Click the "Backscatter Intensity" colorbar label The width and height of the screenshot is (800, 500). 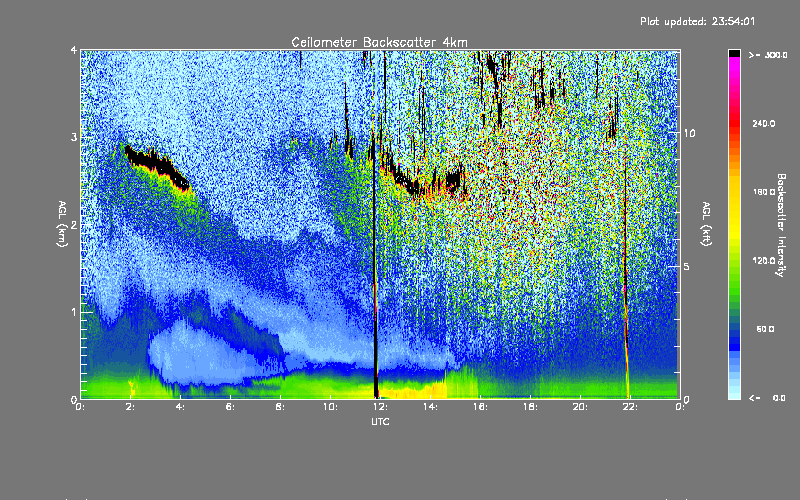point(781,225)
